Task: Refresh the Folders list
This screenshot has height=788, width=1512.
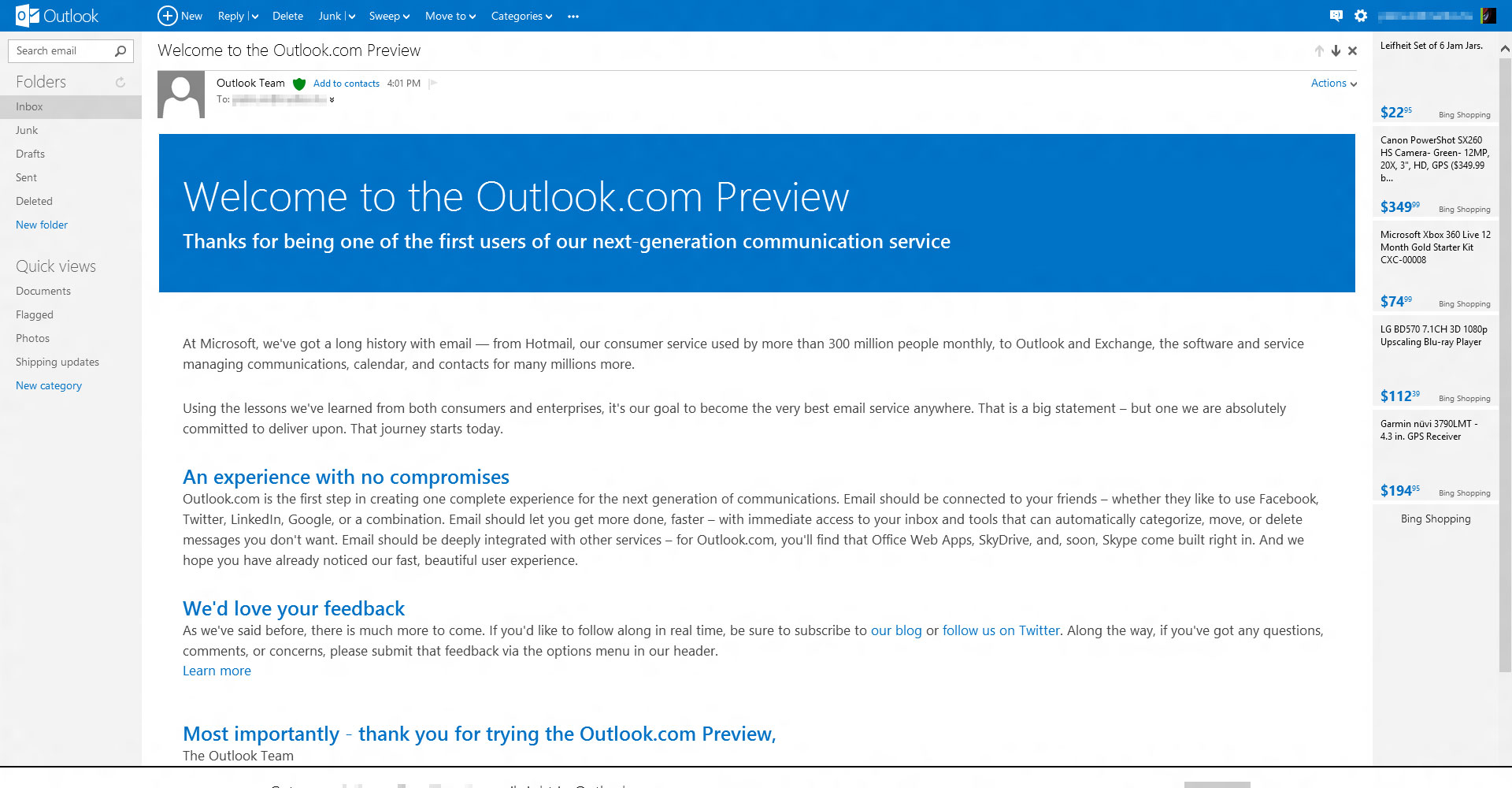Action: point(120,82)
